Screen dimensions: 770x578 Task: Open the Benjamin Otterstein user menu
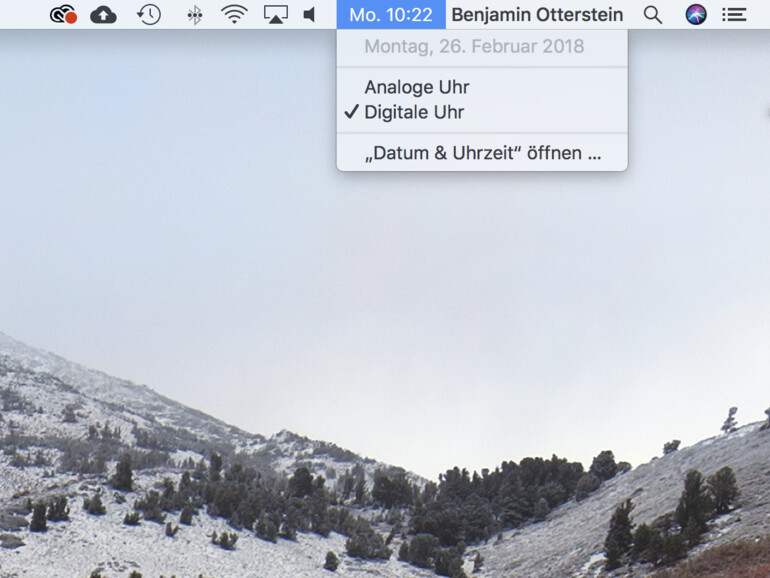tap(537, 15)
